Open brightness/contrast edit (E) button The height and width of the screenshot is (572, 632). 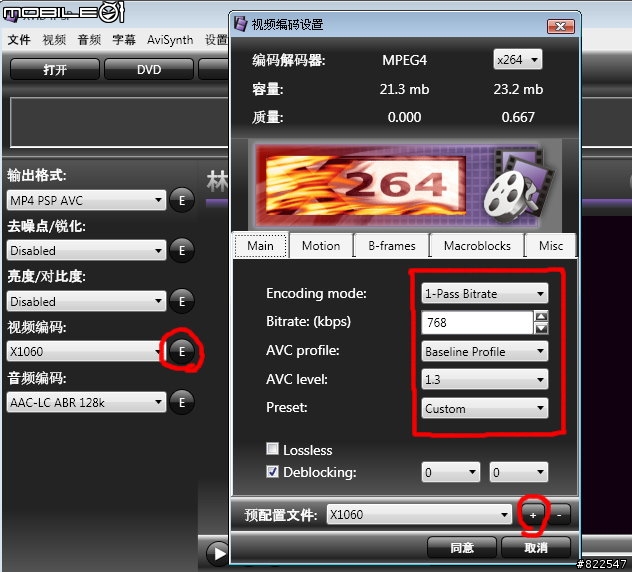(x=182, y=301)
